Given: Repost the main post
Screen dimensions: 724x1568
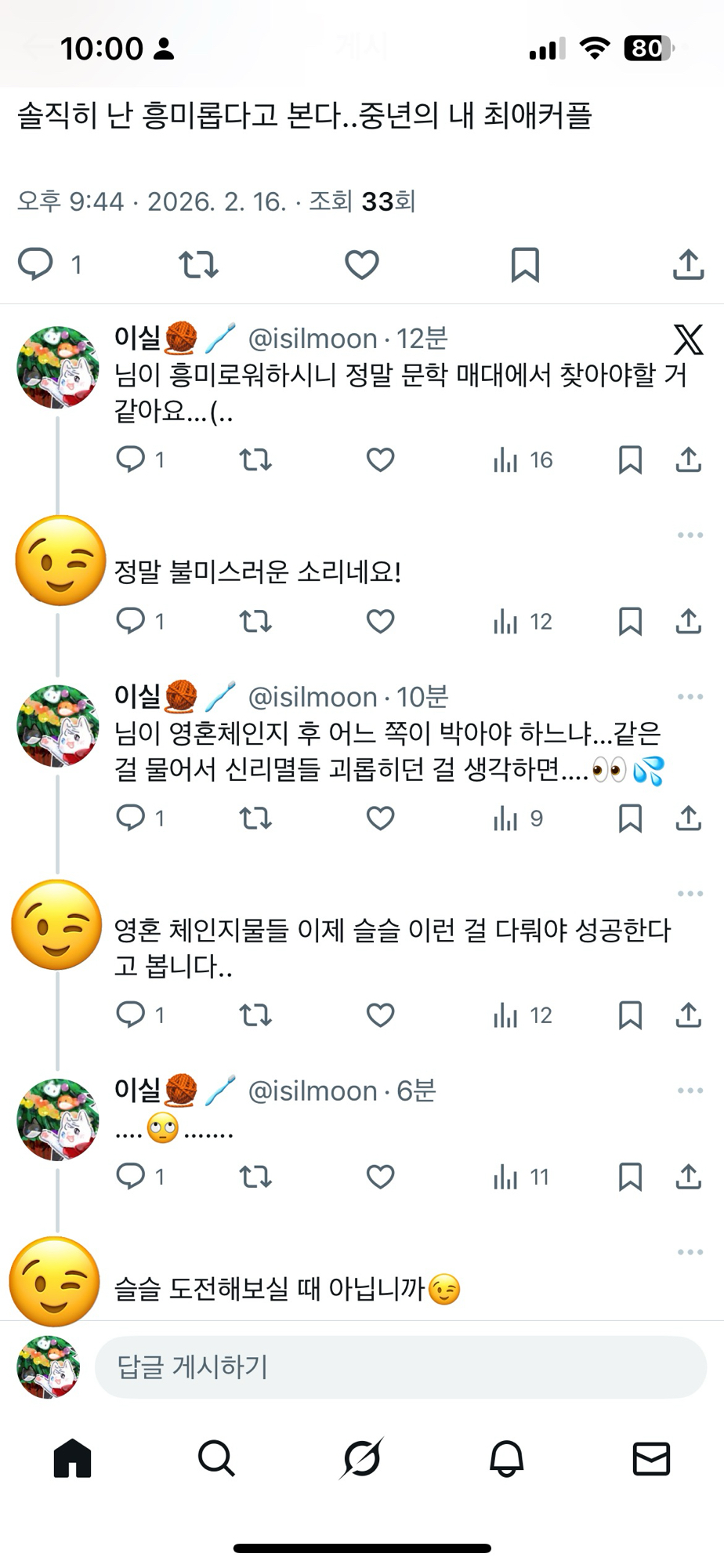Looking at the screenshot, I should point(198,265).
